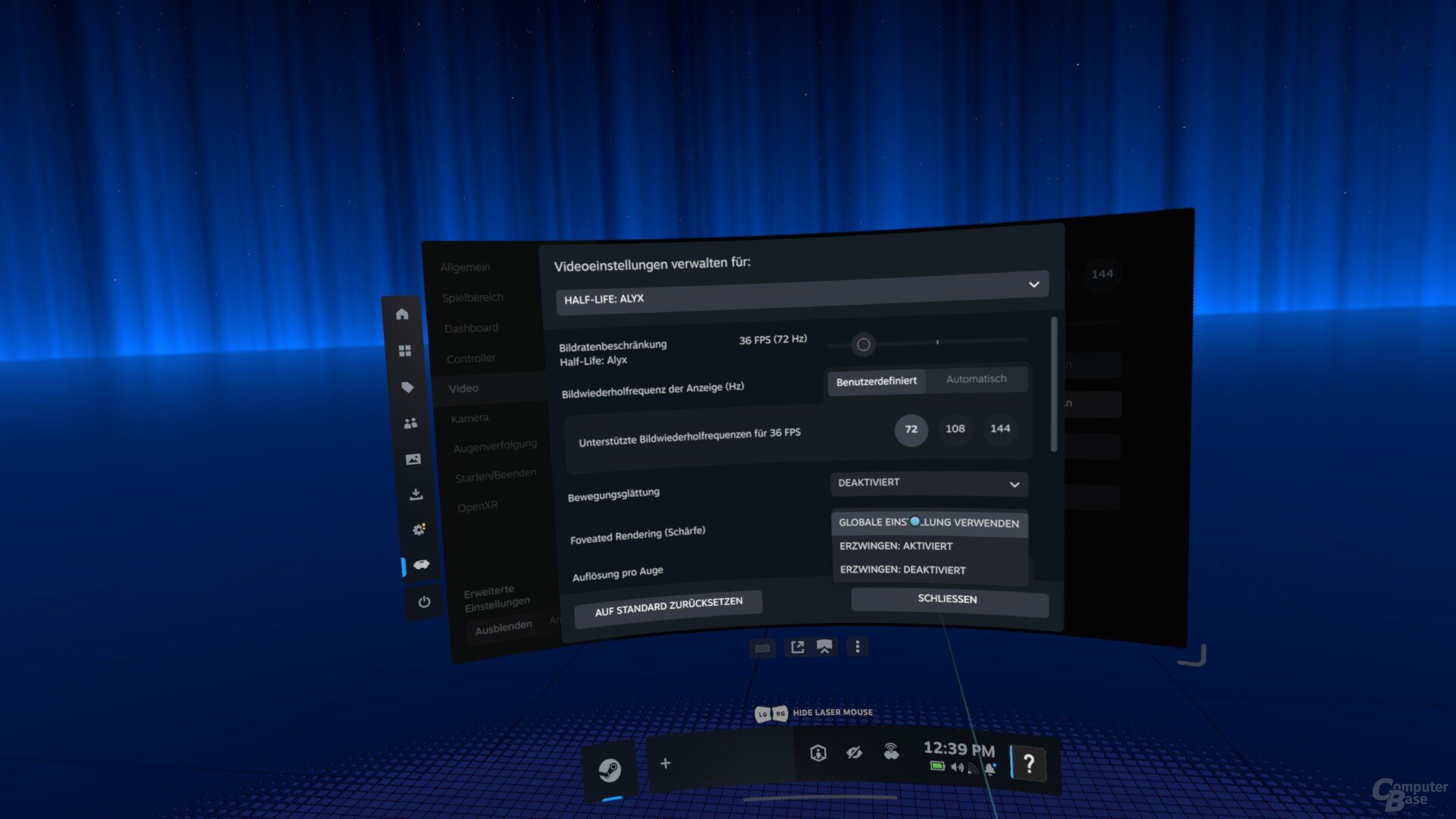Click the dock overlay icon below panel

click(824, 646)
